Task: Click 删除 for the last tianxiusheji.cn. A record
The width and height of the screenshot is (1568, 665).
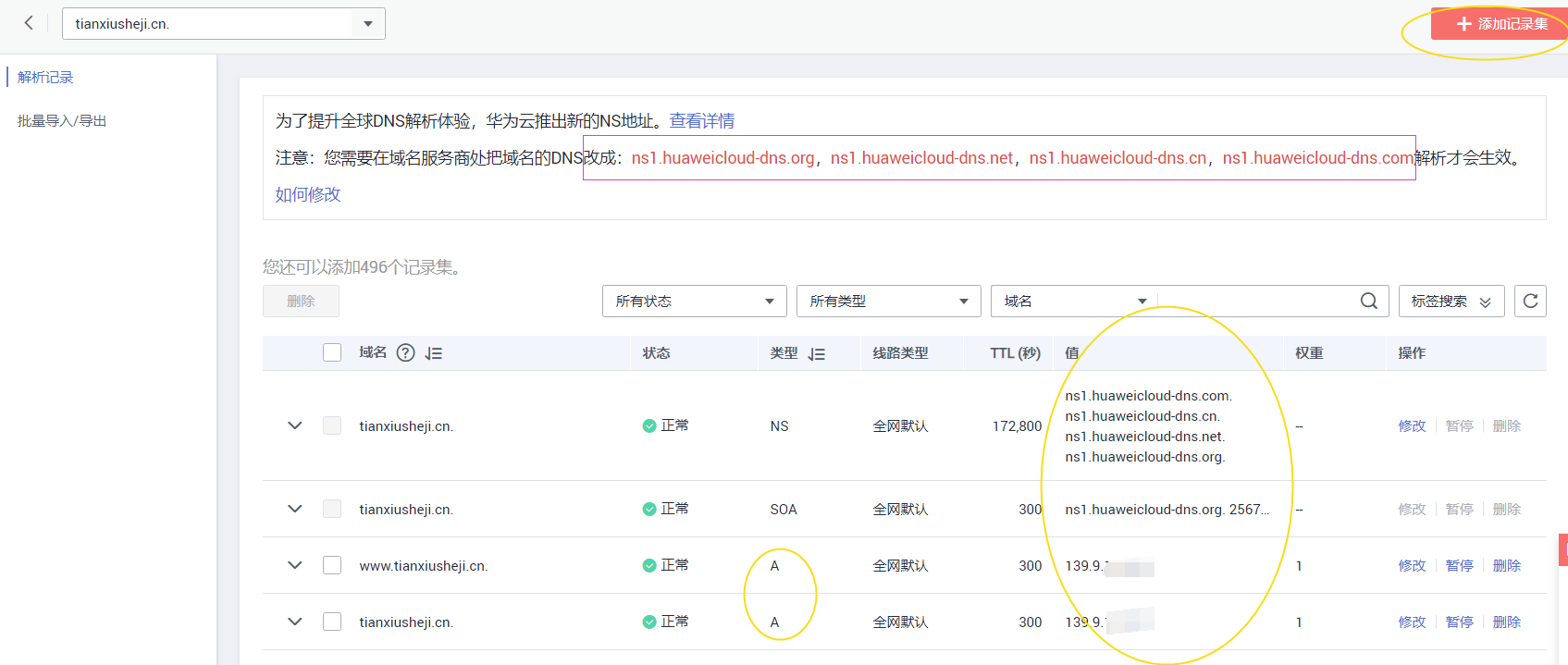Action: tap(1506, 622)
